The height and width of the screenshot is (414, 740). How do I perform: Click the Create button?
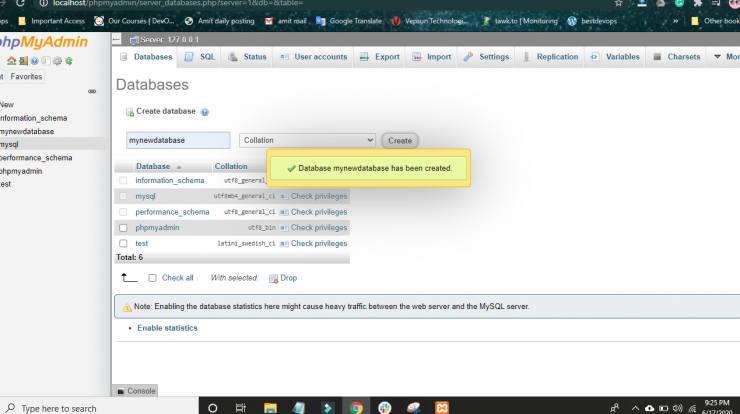coord(400,141)
